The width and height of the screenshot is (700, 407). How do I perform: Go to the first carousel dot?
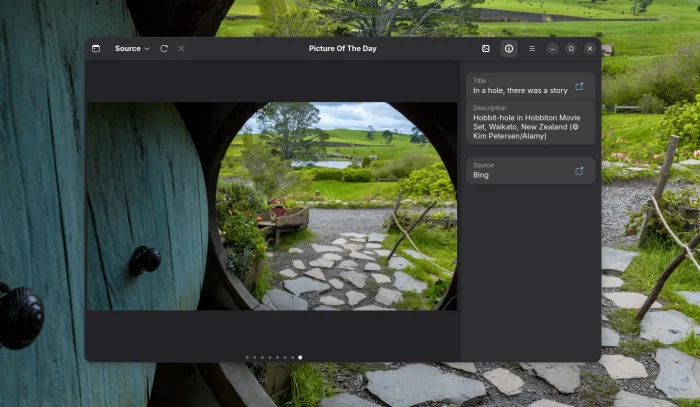(x=247, y=357)
